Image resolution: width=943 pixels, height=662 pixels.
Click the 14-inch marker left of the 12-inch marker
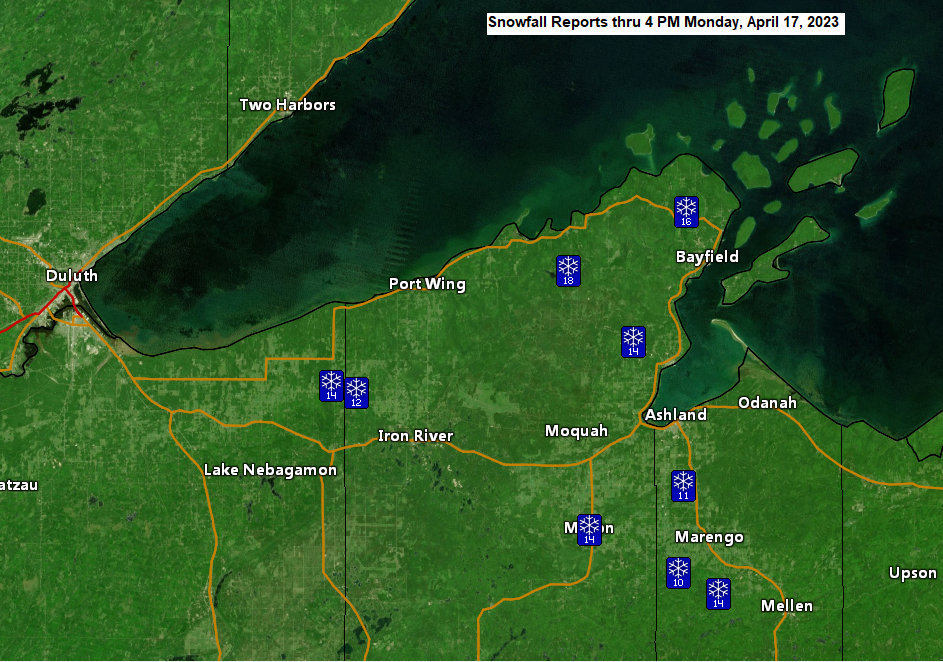pyautogui.click(x=331, y=386)
